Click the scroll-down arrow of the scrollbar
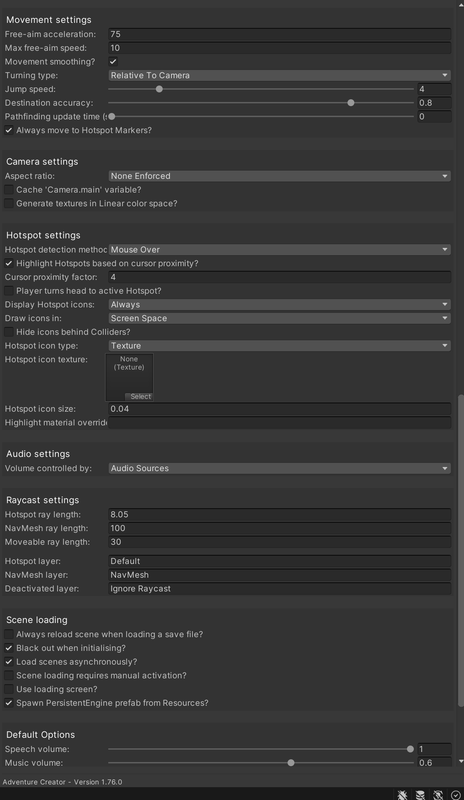The image size is (464, 800). (460, 762)
